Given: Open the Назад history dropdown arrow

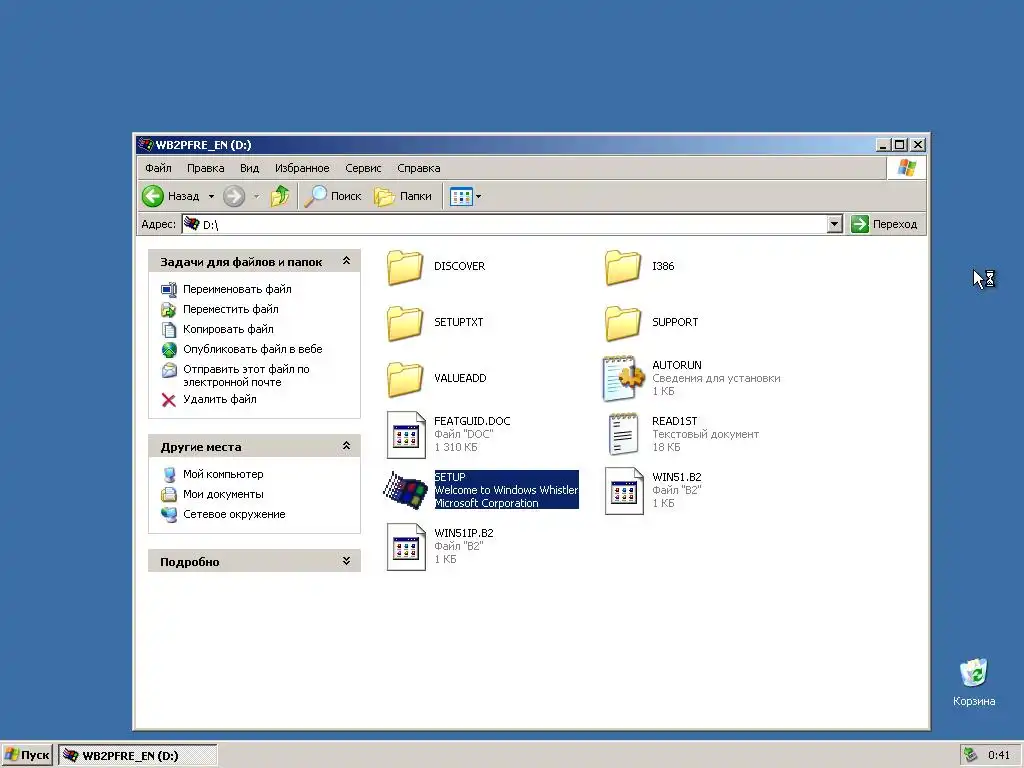Looking at the screenshot, I should click(x=211, y=197).
